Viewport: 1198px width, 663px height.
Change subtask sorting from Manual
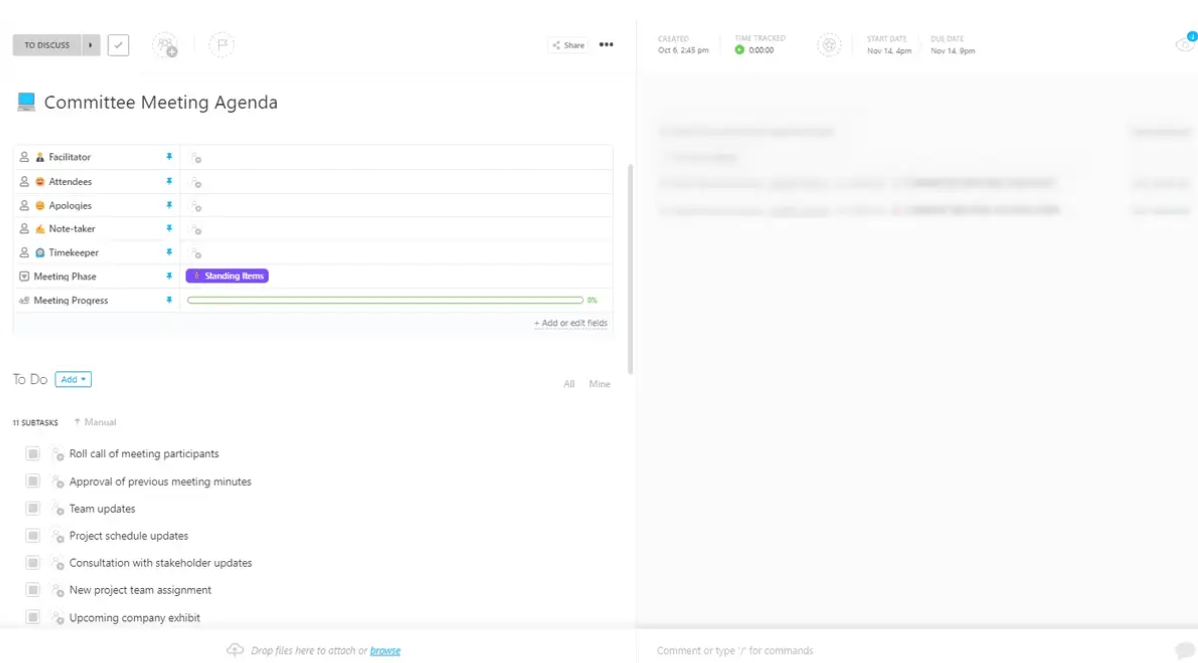click(x=95, y=422)
